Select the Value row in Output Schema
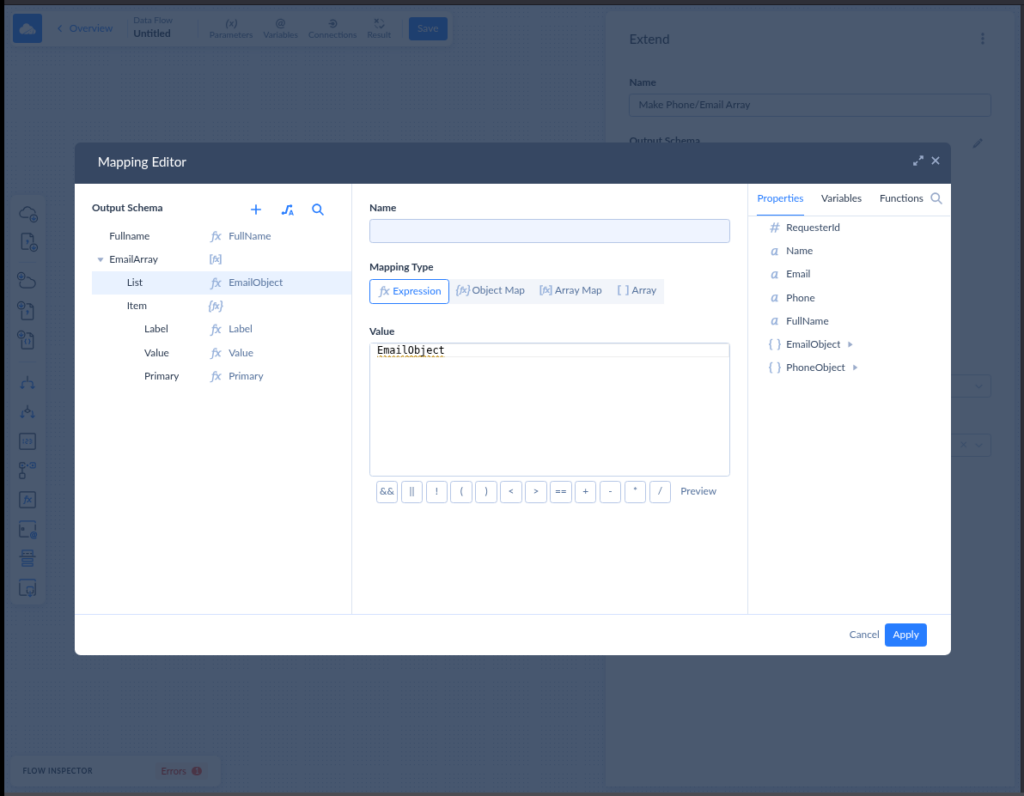 (x=221, y=353)
